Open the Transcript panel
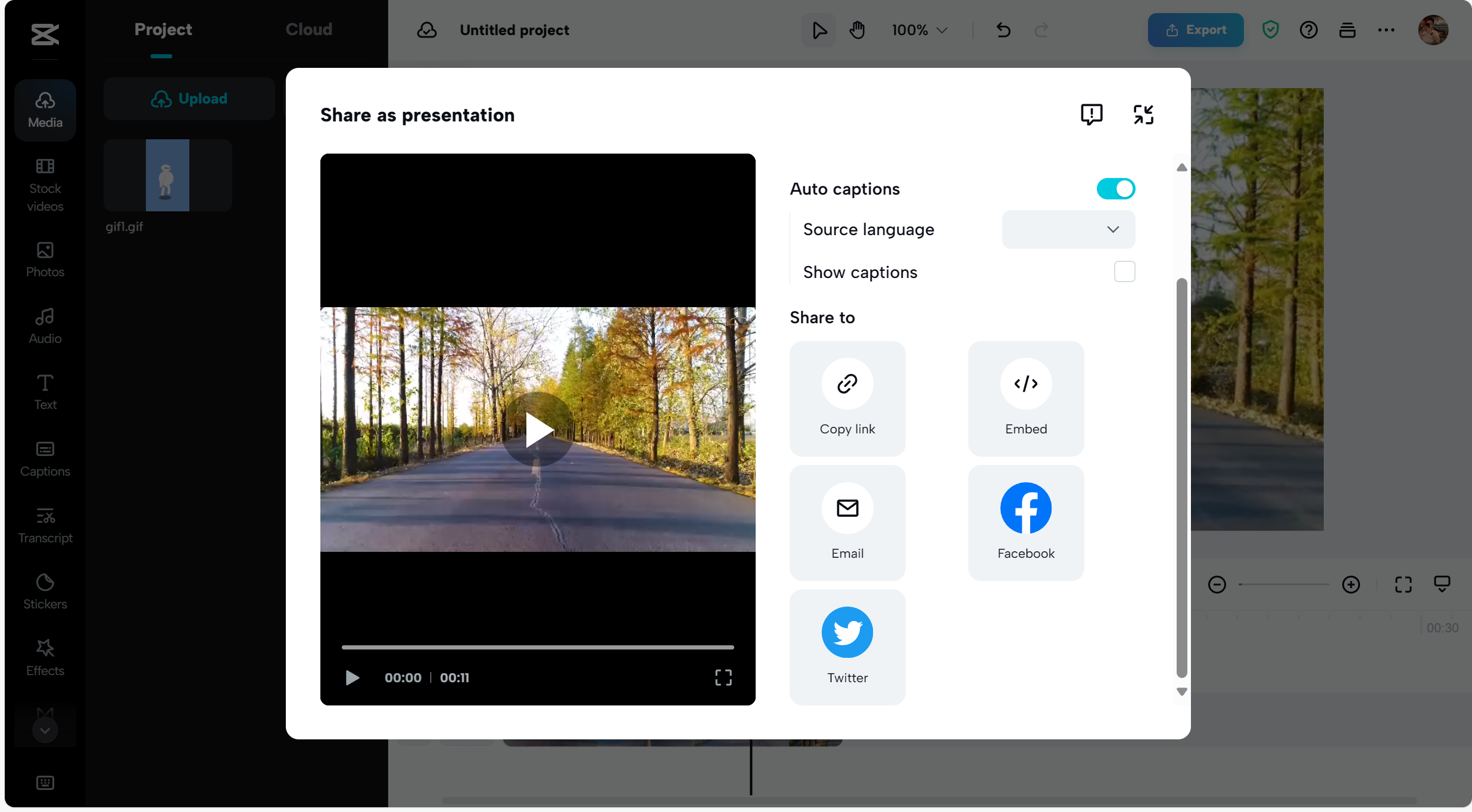The height and width of the screenshot is (812, 1472). (x=45, y=524)
